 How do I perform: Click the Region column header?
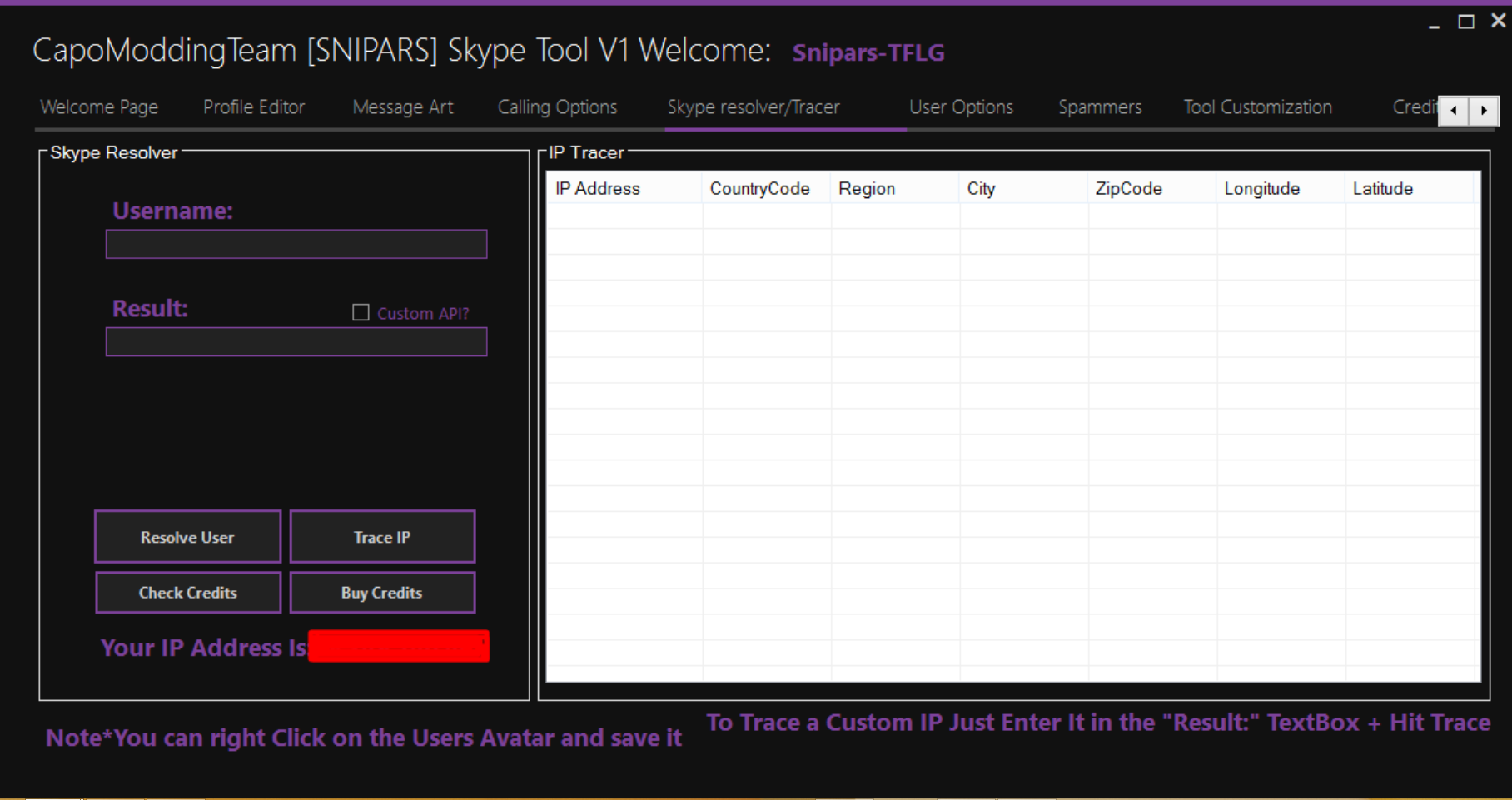pyautogui.click(x=895, y=189)
